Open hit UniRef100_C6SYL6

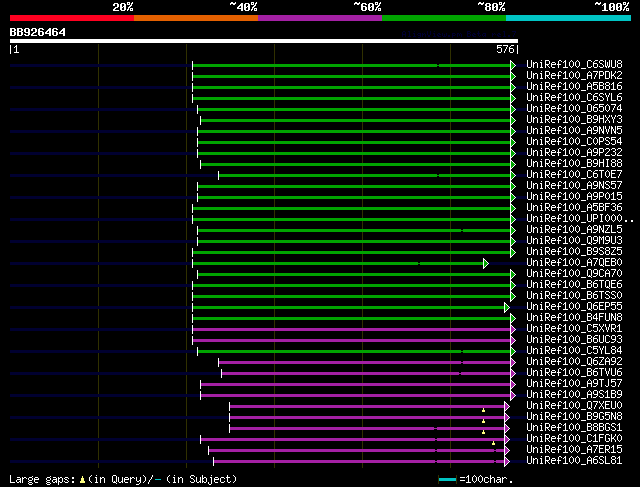point(574,97)
